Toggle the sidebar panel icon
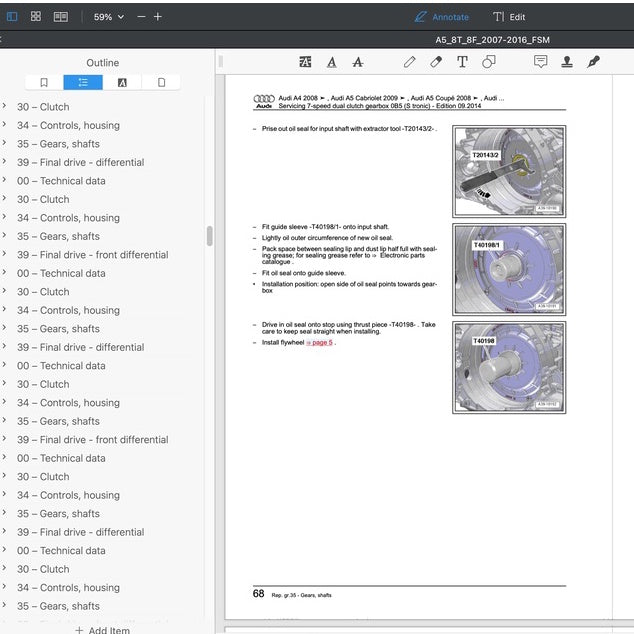Viewport: 634px width, 634px height. click(x=12, y=17)
